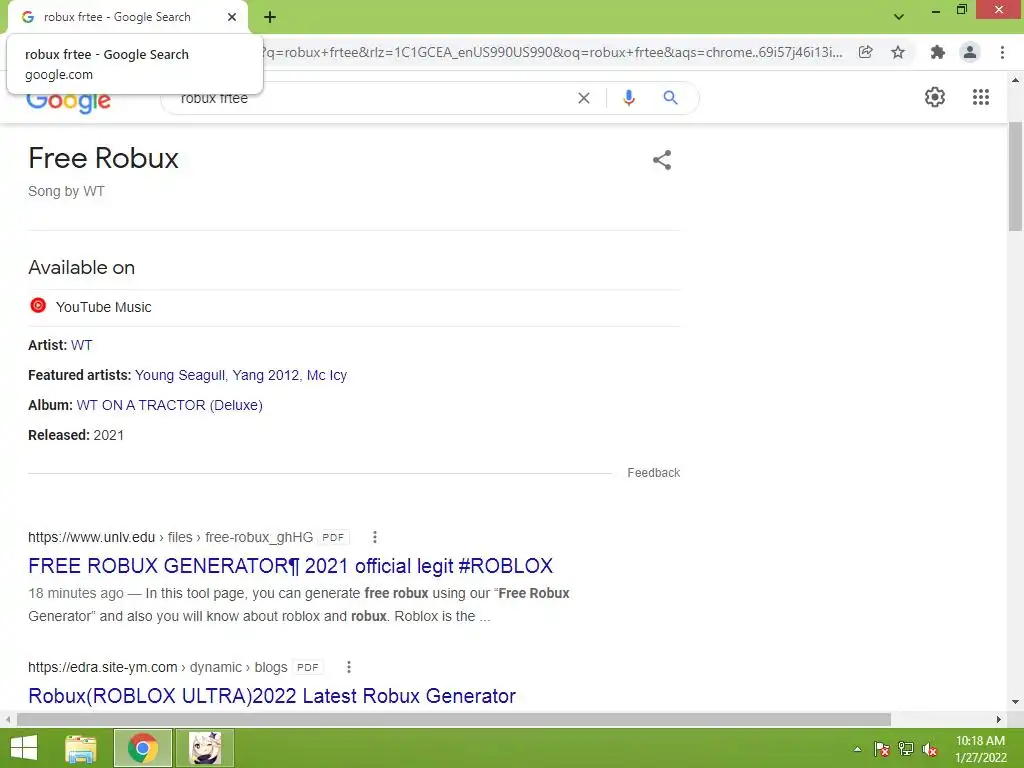Open the Chrome profile avatar
This screenshot has width=1024, height=768.
pyautogui.click(x=970, y=52)
